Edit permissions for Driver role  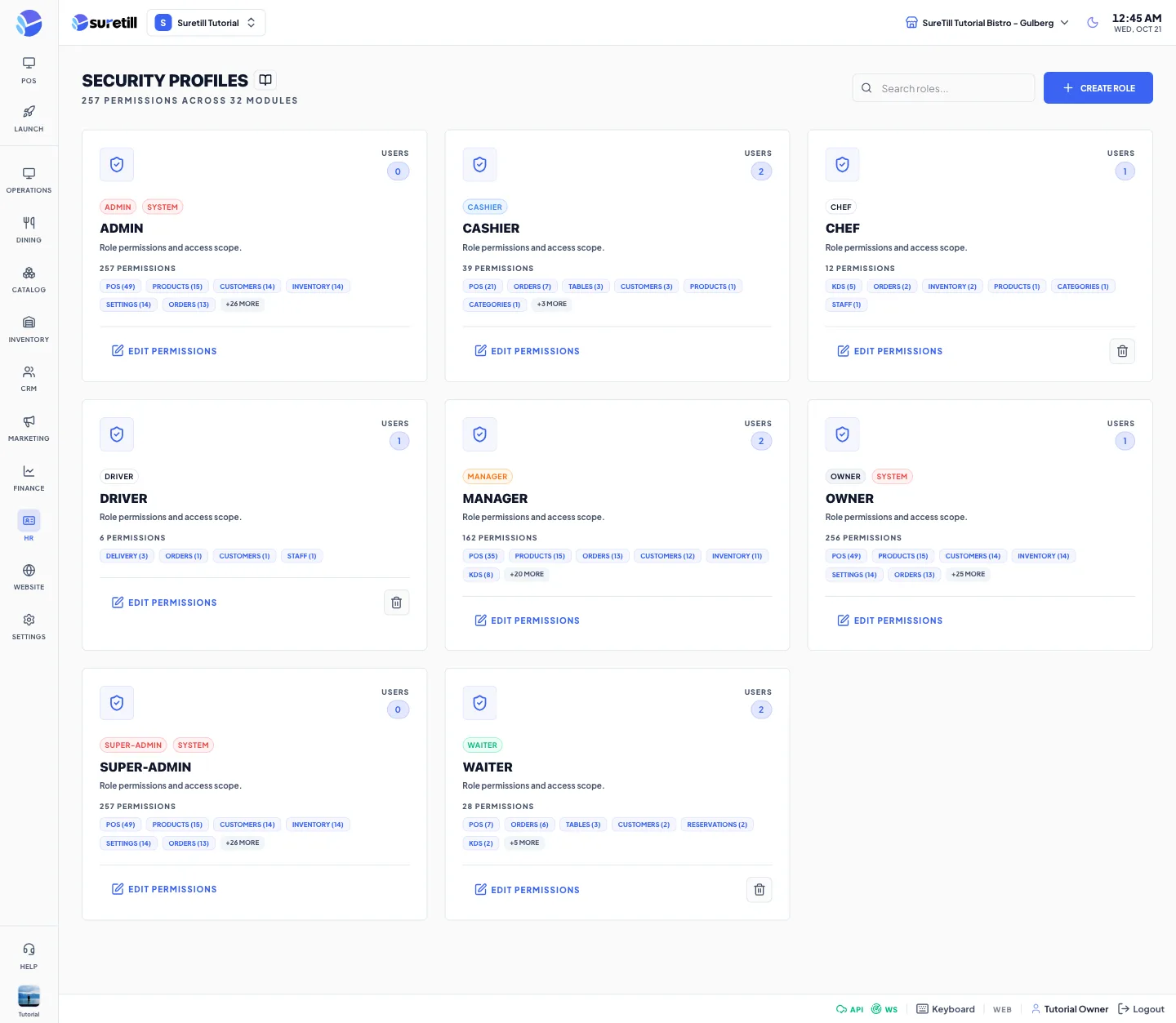pos(164,603)
